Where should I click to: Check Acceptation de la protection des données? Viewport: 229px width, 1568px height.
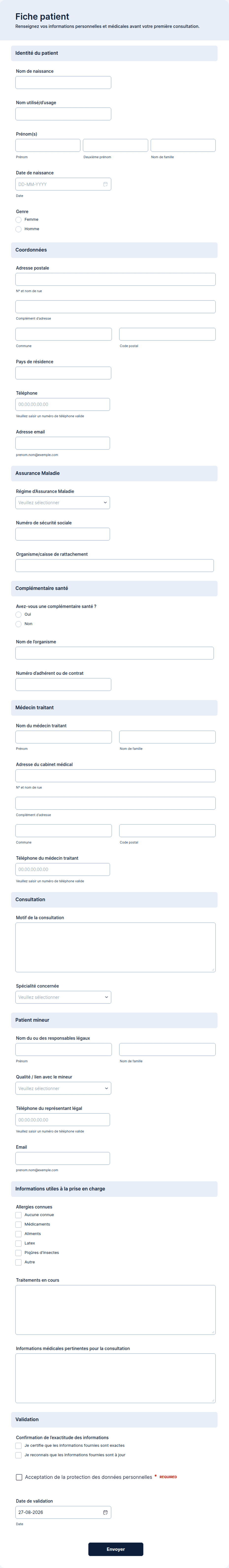(x=19, y=1477)
